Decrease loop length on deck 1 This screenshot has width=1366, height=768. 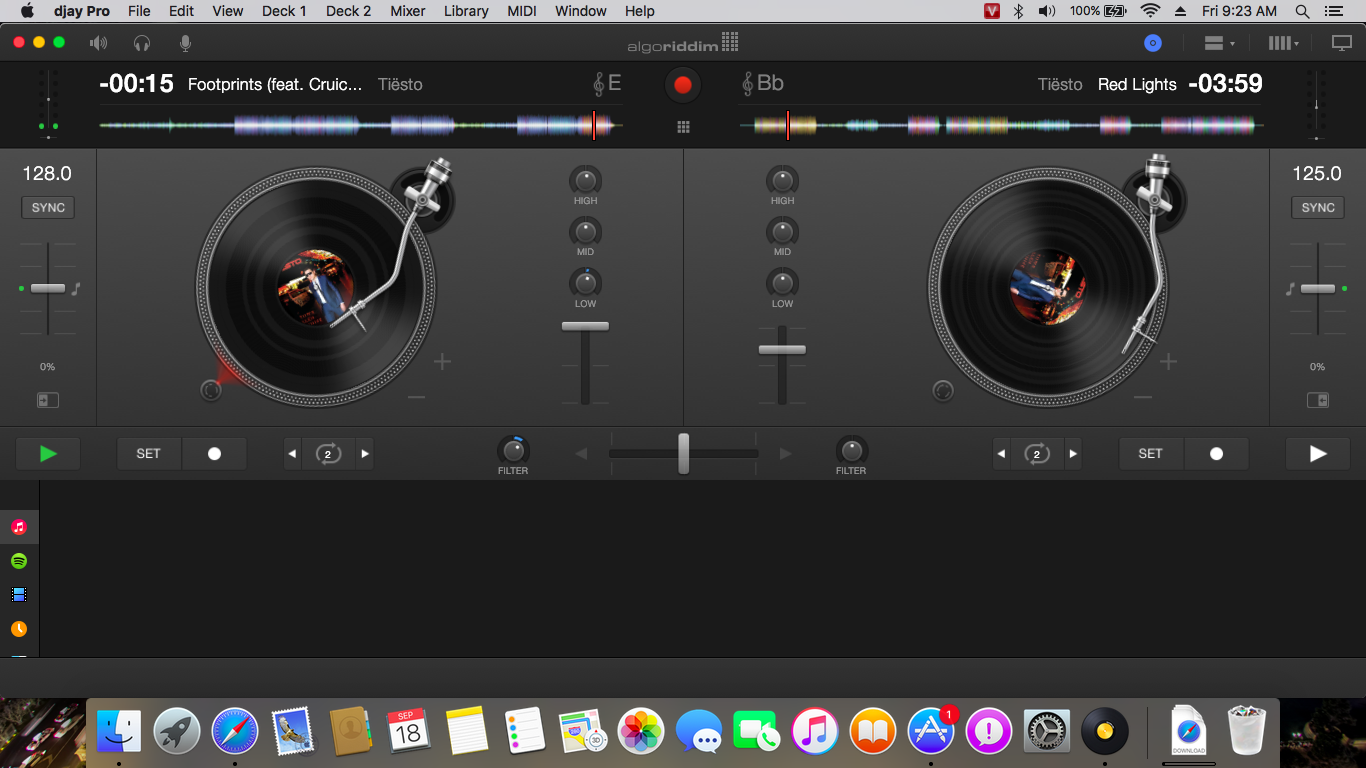pos(292,453)
